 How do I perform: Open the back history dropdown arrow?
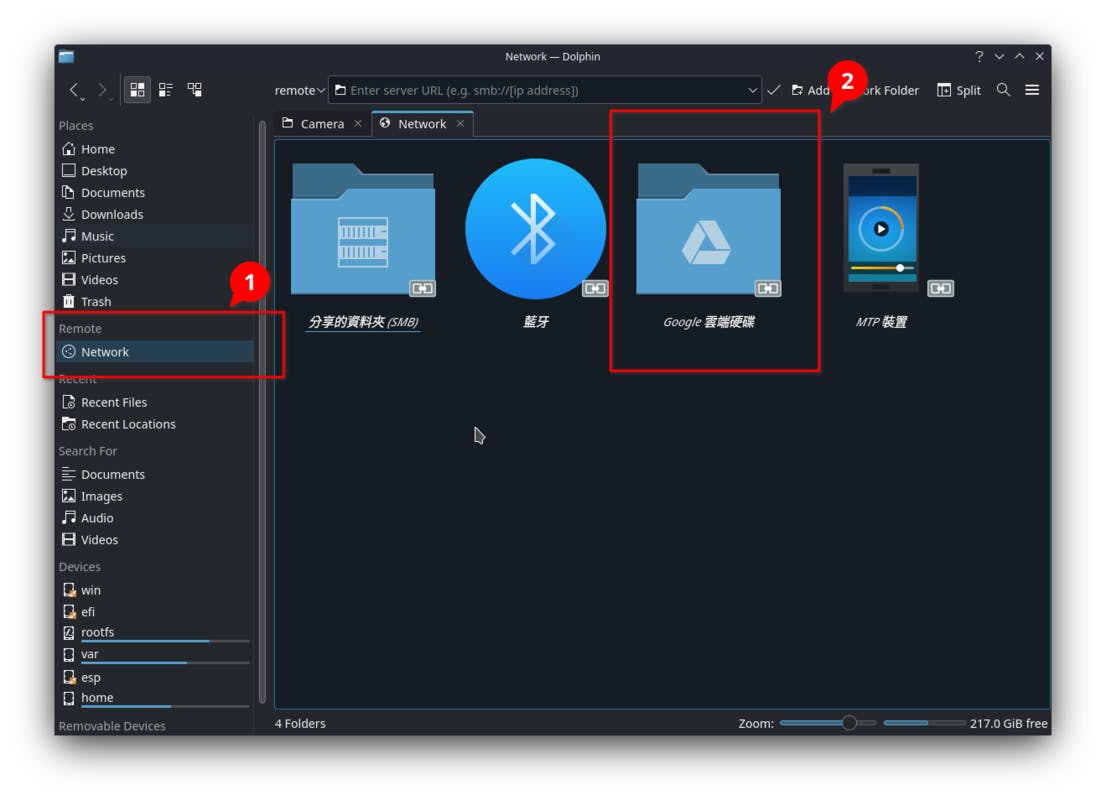coord(84,98)
